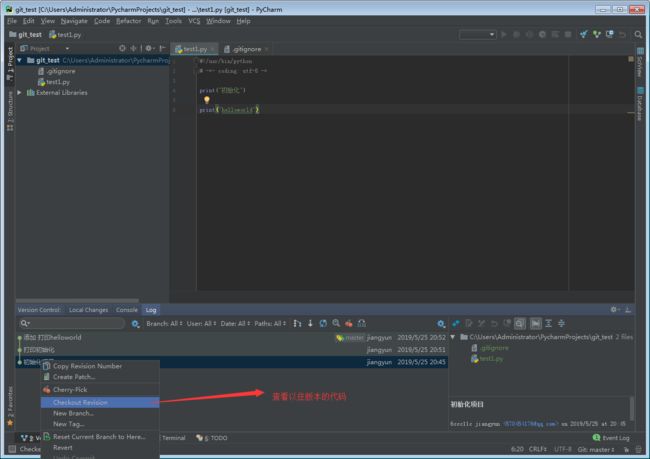Open the VCS menu

[x=194, y=21]
